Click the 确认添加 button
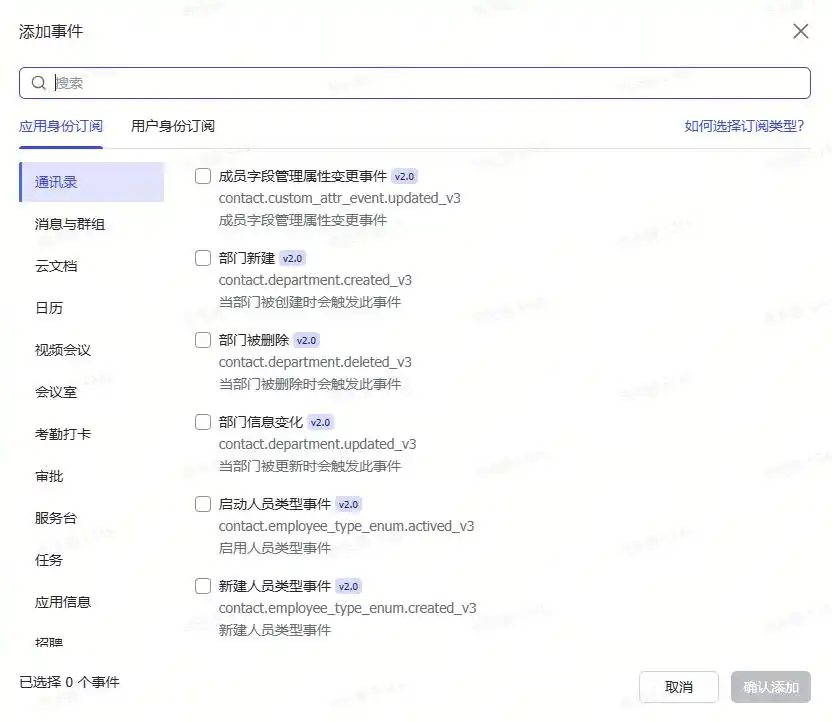Viewport: 832px width, 722px height. [x=770, y=687]
